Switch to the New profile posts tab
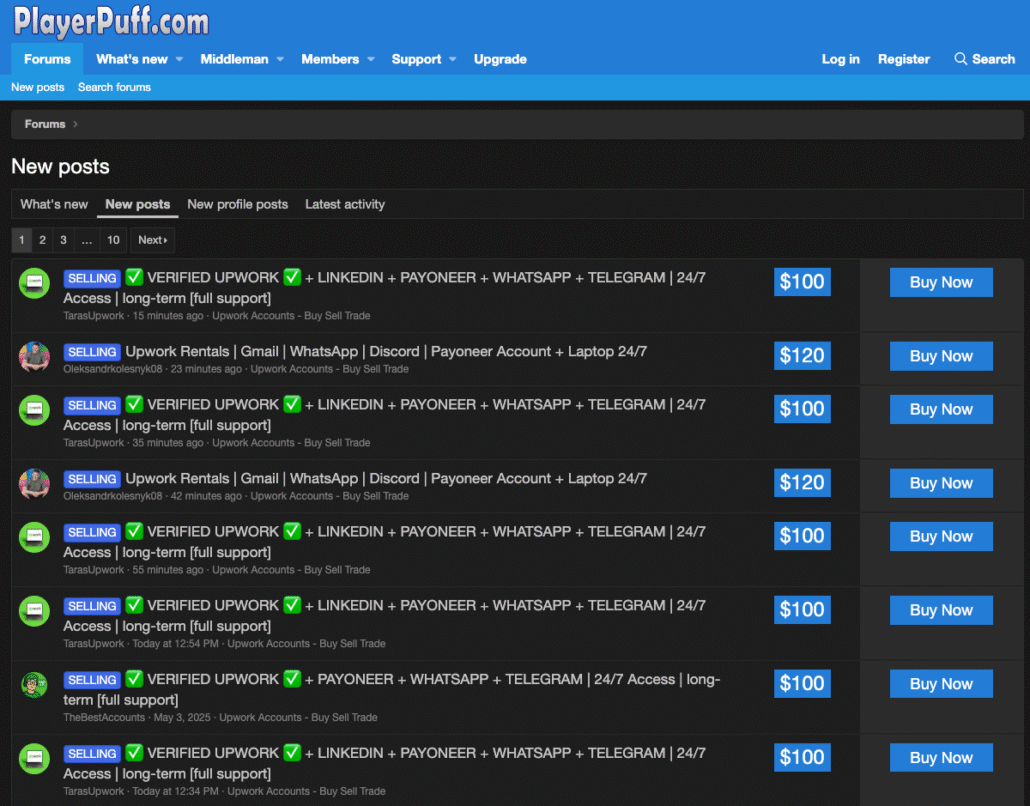 click(x=237, y=204)
